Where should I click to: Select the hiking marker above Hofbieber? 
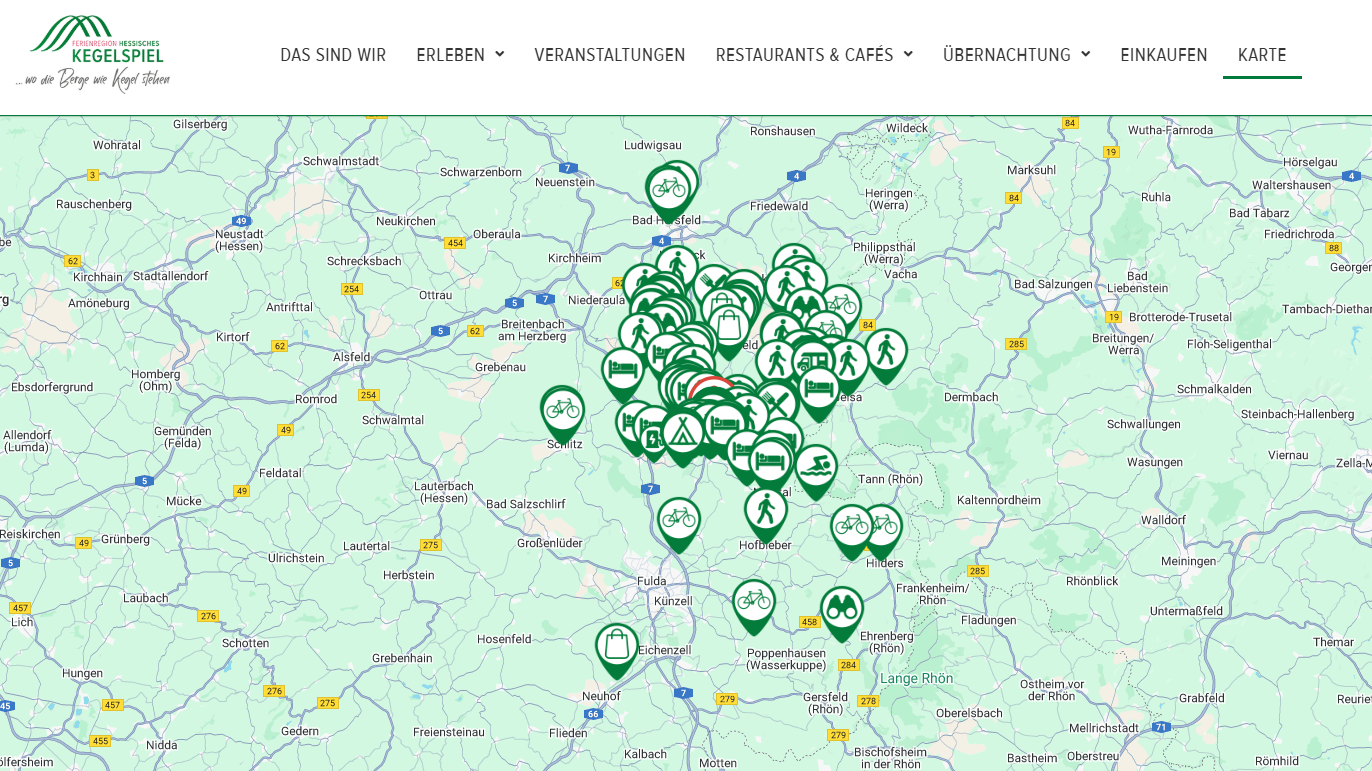766,510
